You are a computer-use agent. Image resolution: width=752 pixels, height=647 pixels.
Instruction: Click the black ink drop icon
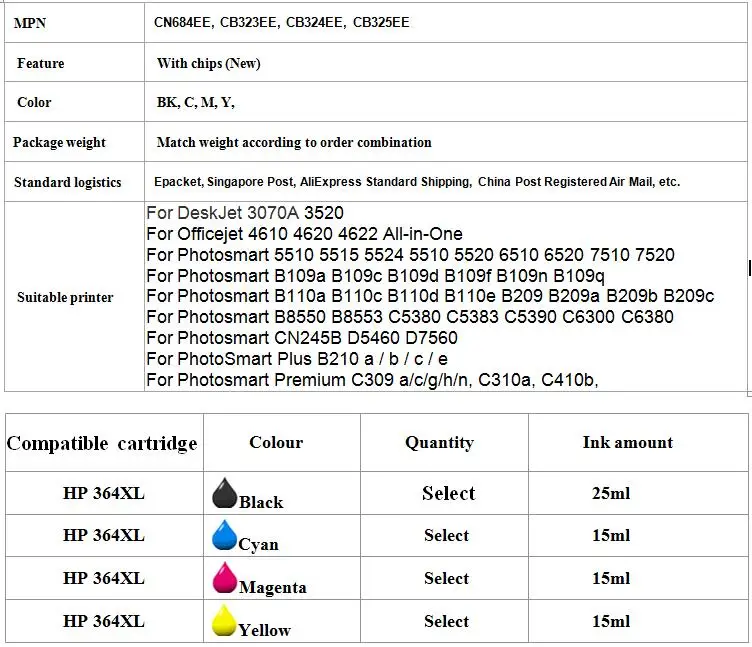(224, 493)
